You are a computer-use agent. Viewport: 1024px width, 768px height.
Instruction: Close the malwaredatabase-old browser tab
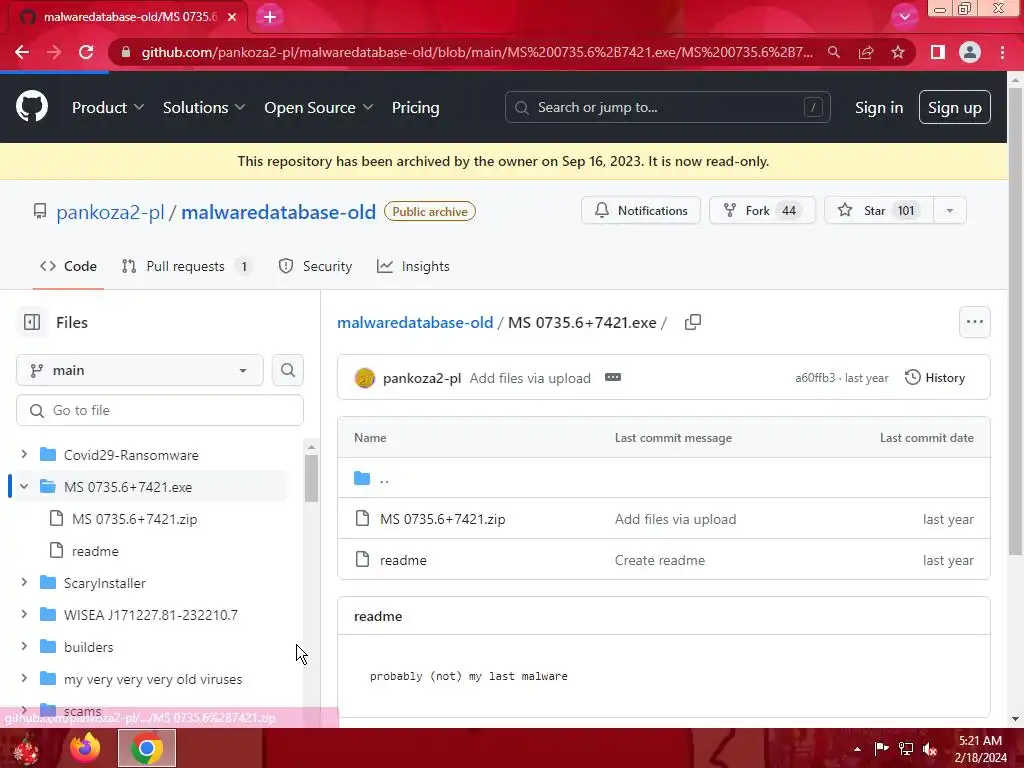(232, 17)
